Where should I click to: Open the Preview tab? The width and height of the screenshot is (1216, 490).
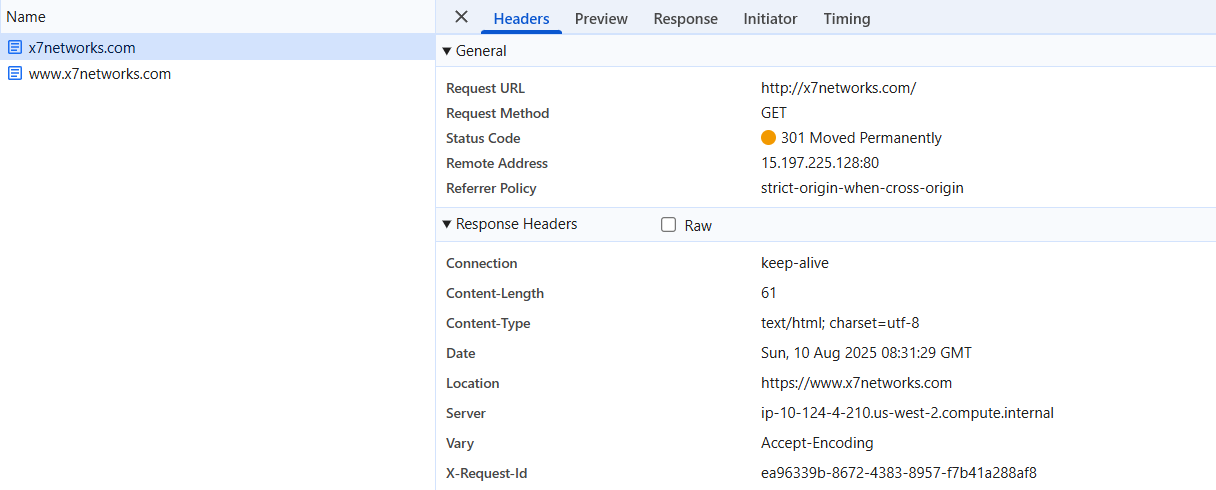pyautogui.click(x=601, y=18)
